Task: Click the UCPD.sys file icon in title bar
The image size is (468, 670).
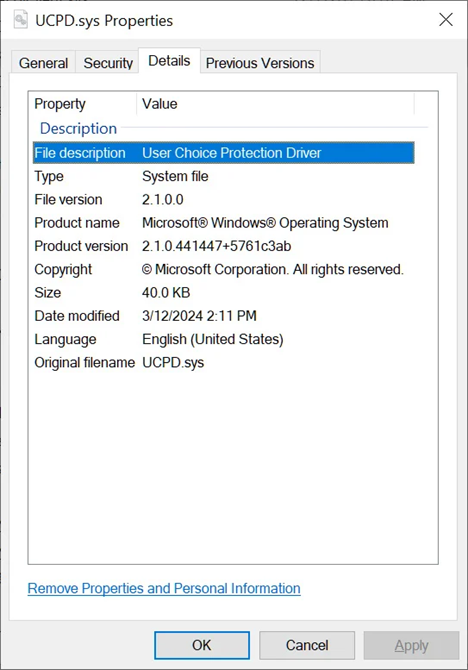Action: [x=20, y=20]
